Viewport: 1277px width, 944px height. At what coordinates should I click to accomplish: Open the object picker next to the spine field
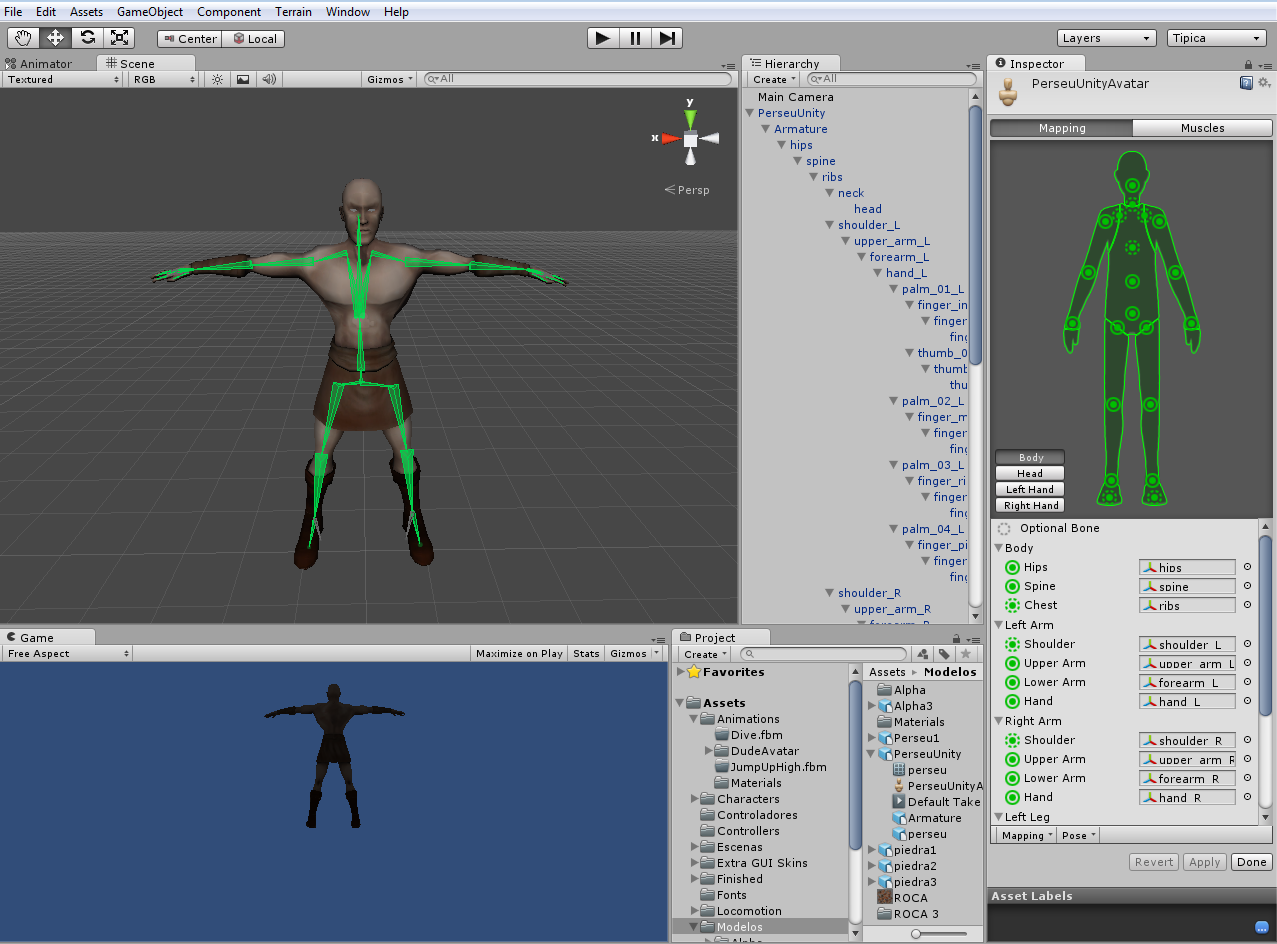[x=1247, y=586]
